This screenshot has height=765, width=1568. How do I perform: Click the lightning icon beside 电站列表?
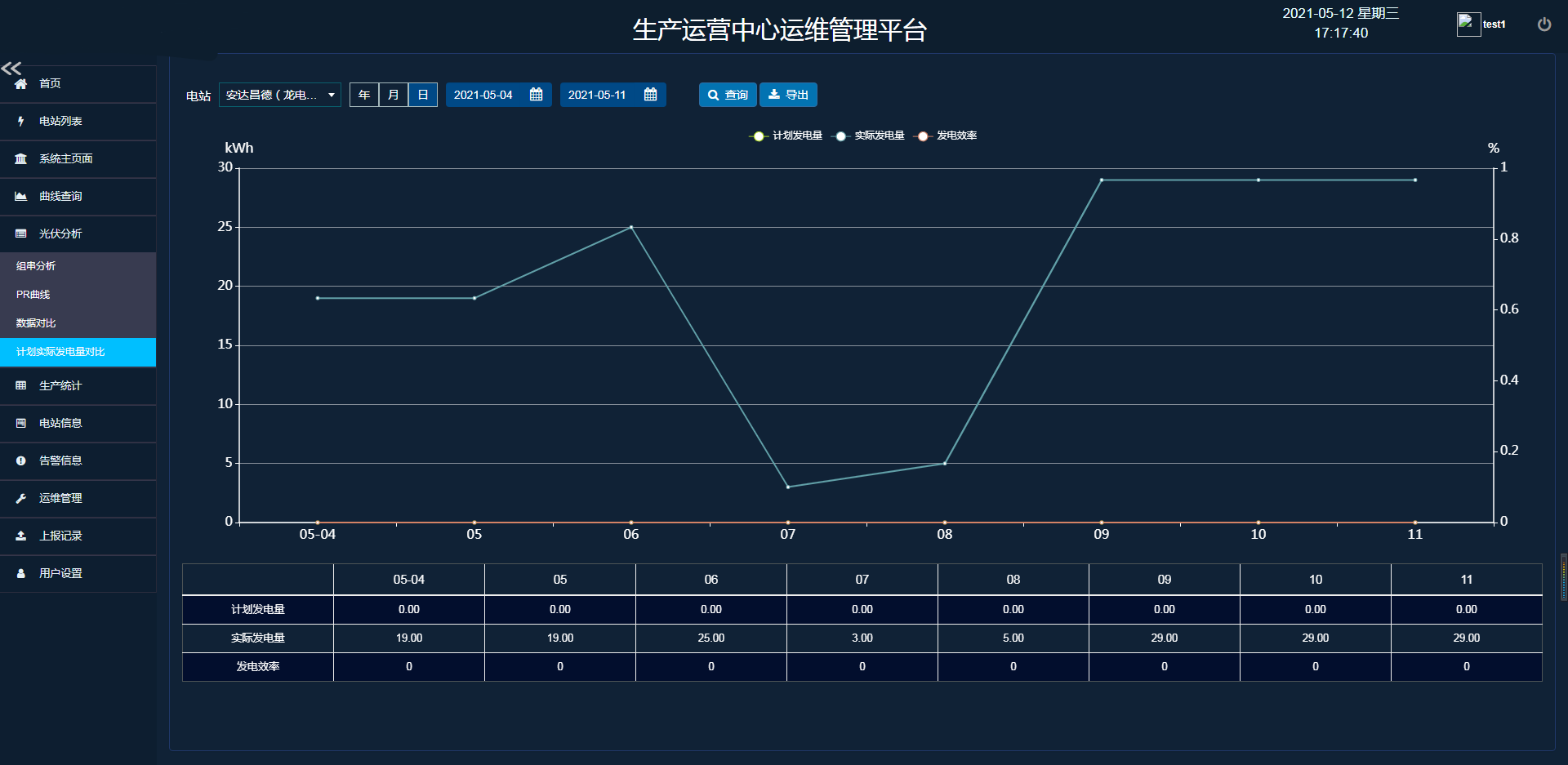tap(21, 122)
